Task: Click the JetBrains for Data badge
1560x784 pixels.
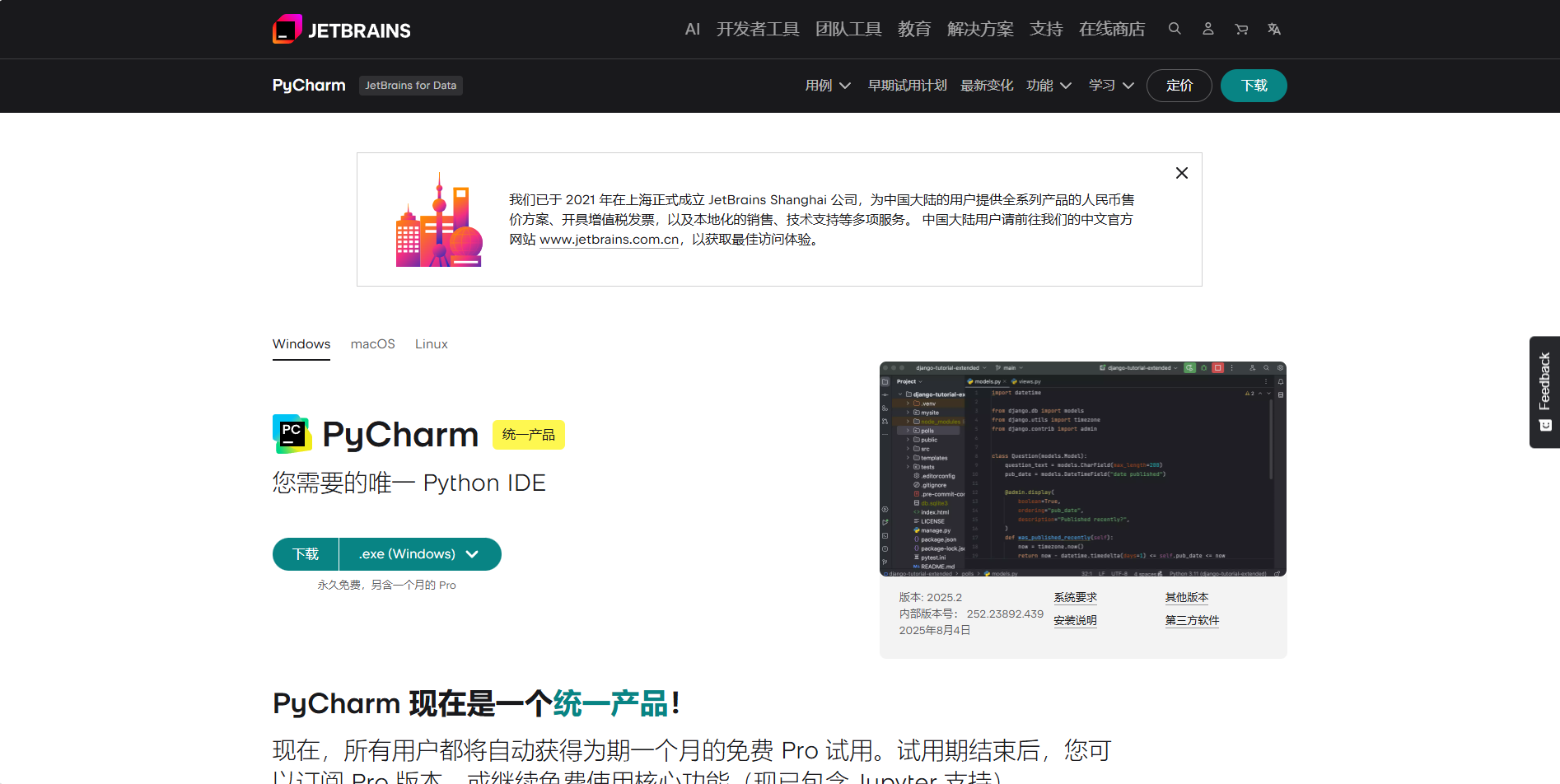Action: [x=411, y=86]
